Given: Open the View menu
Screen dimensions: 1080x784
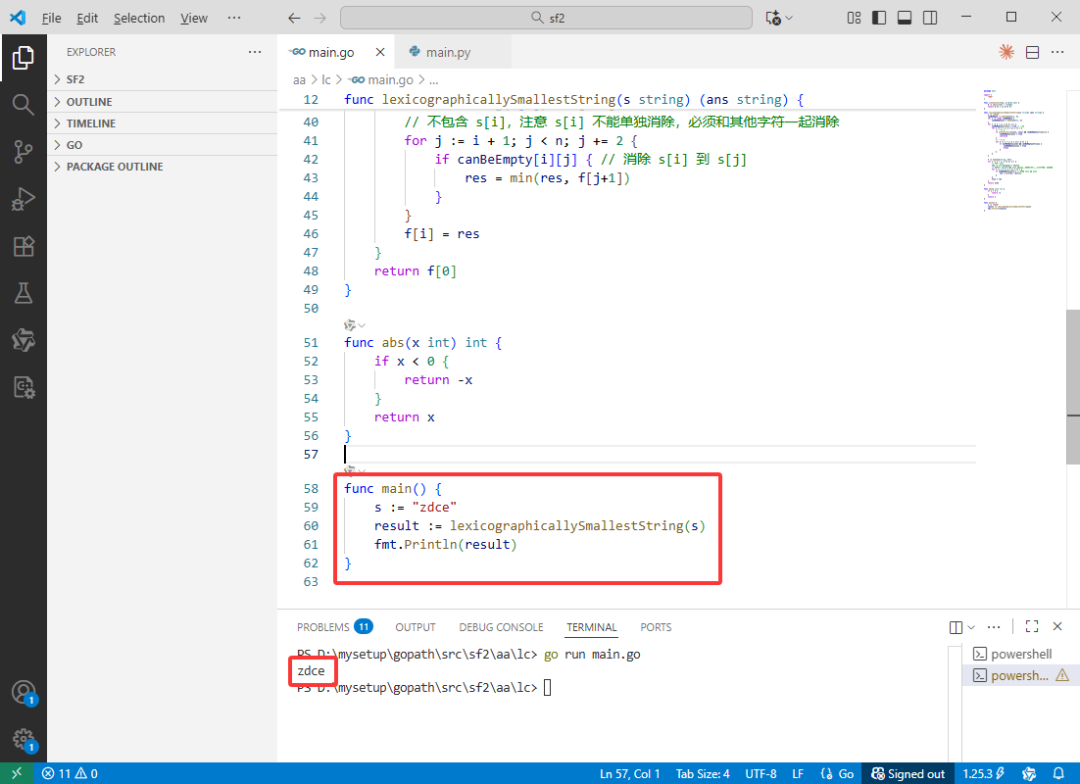Looking at the screenshot, I should click(194, 18).
